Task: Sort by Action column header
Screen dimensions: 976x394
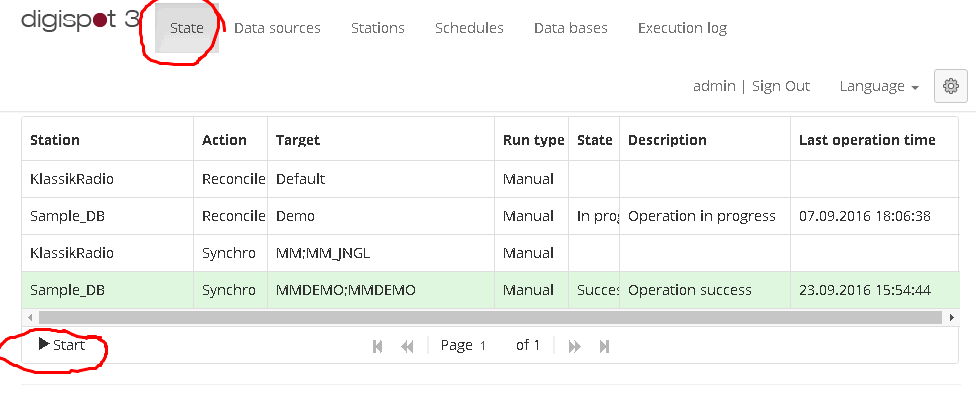Action: pos(230,140)
